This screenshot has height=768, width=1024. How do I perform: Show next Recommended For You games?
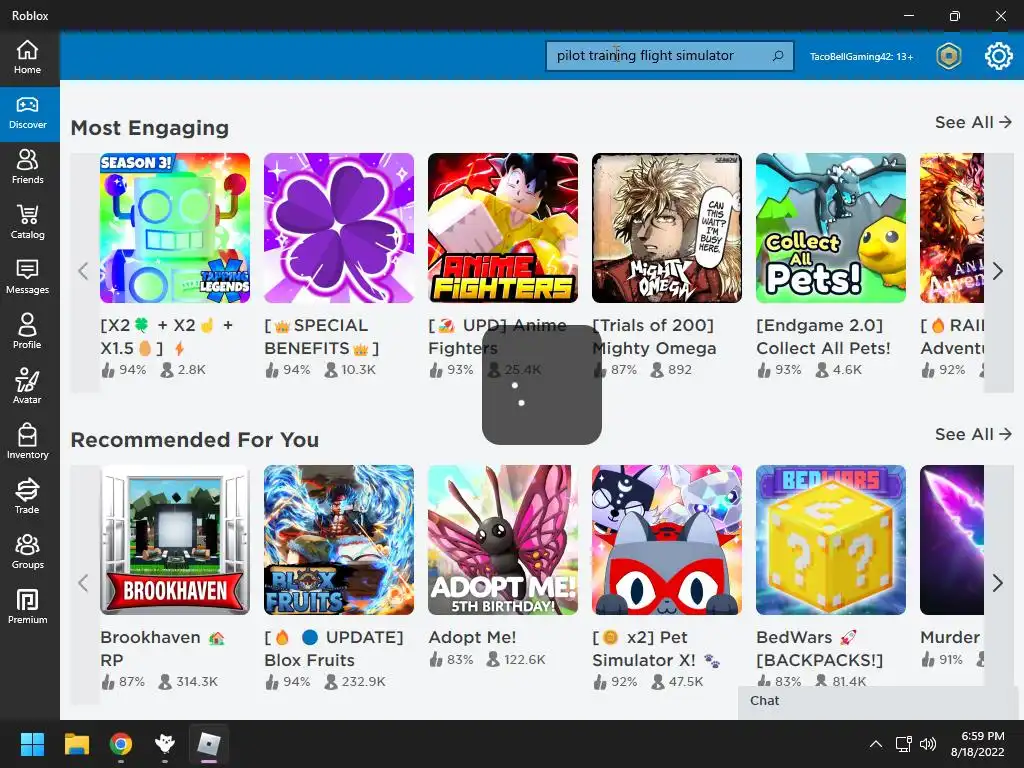tap(998, 583)
